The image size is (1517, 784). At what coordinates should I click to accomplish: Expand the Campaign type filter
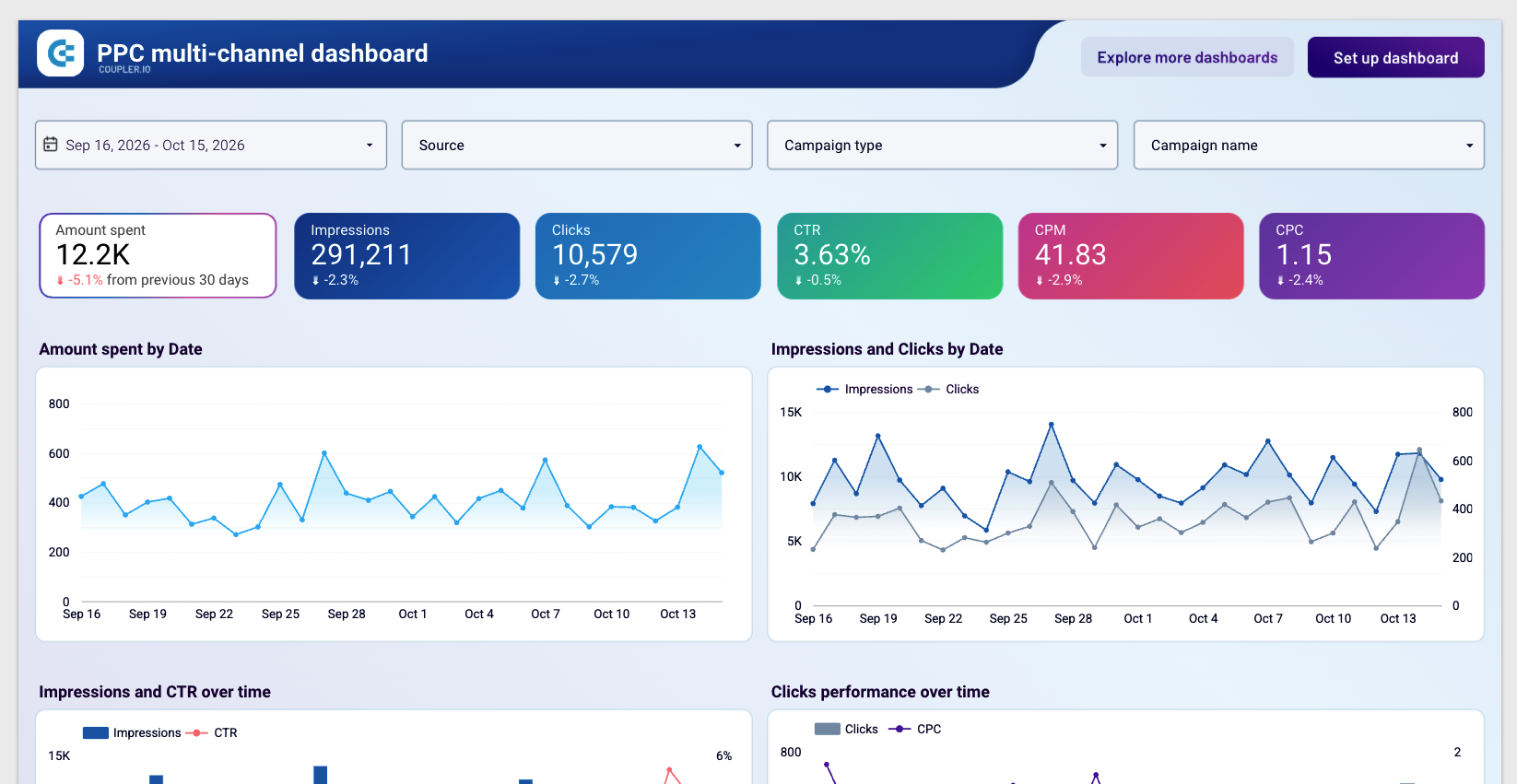(x=942, y=146)
